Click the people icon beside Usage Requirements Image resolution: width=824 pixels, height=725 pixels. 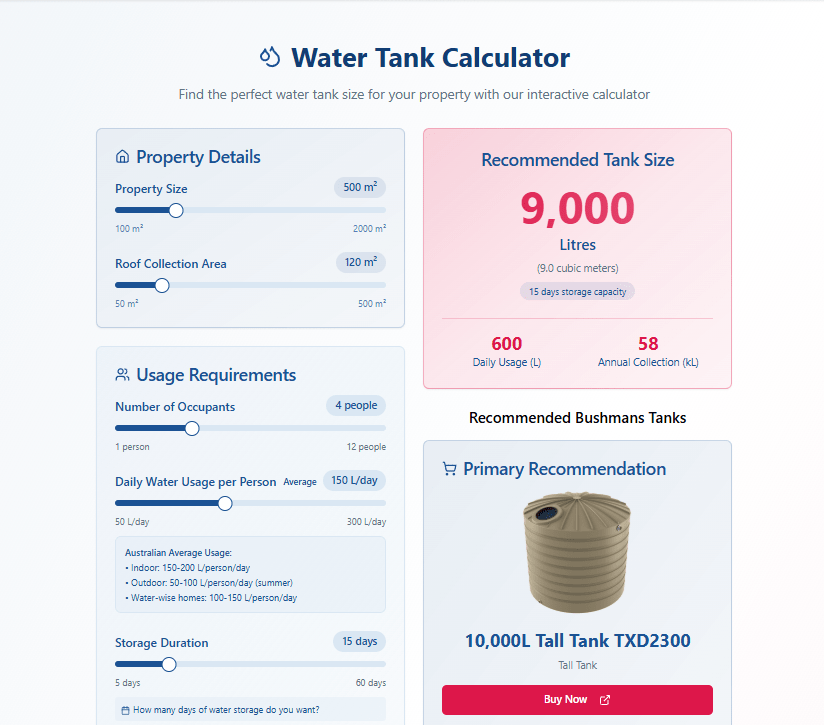(121, 374)
